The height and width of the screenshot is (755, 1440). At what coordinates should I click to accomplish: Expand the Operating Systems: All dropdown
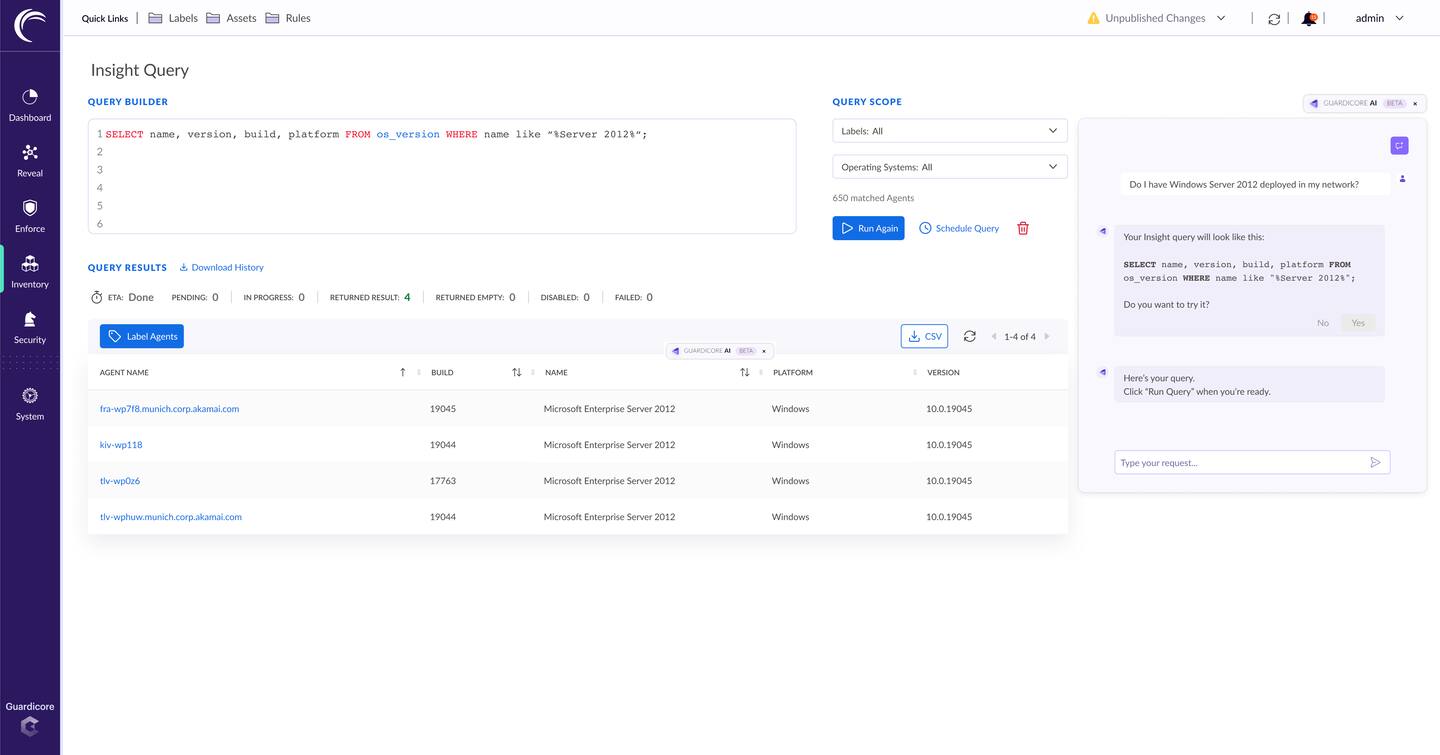coord(949,167)
